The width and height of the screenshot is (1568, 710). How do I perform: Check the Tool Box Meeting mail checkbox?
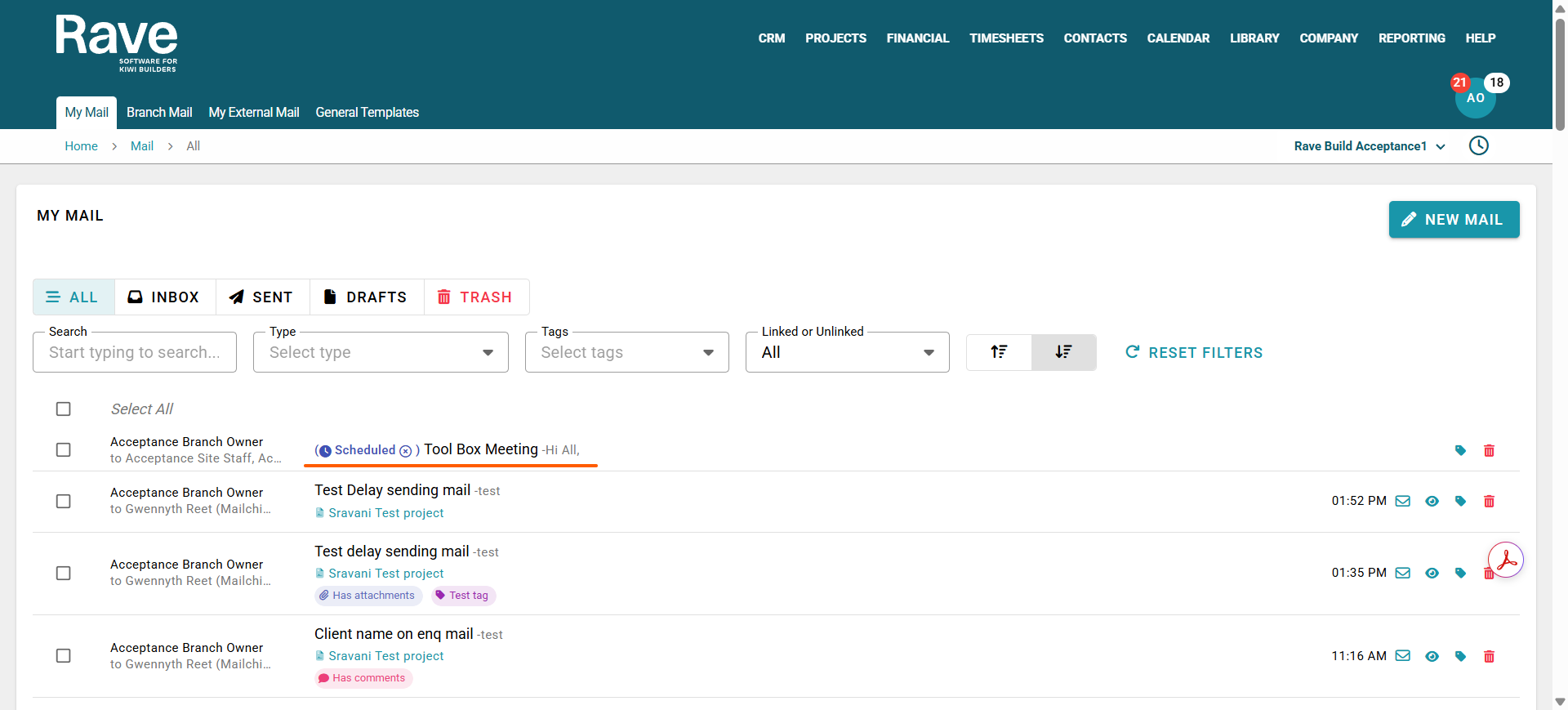coord(63,449)
